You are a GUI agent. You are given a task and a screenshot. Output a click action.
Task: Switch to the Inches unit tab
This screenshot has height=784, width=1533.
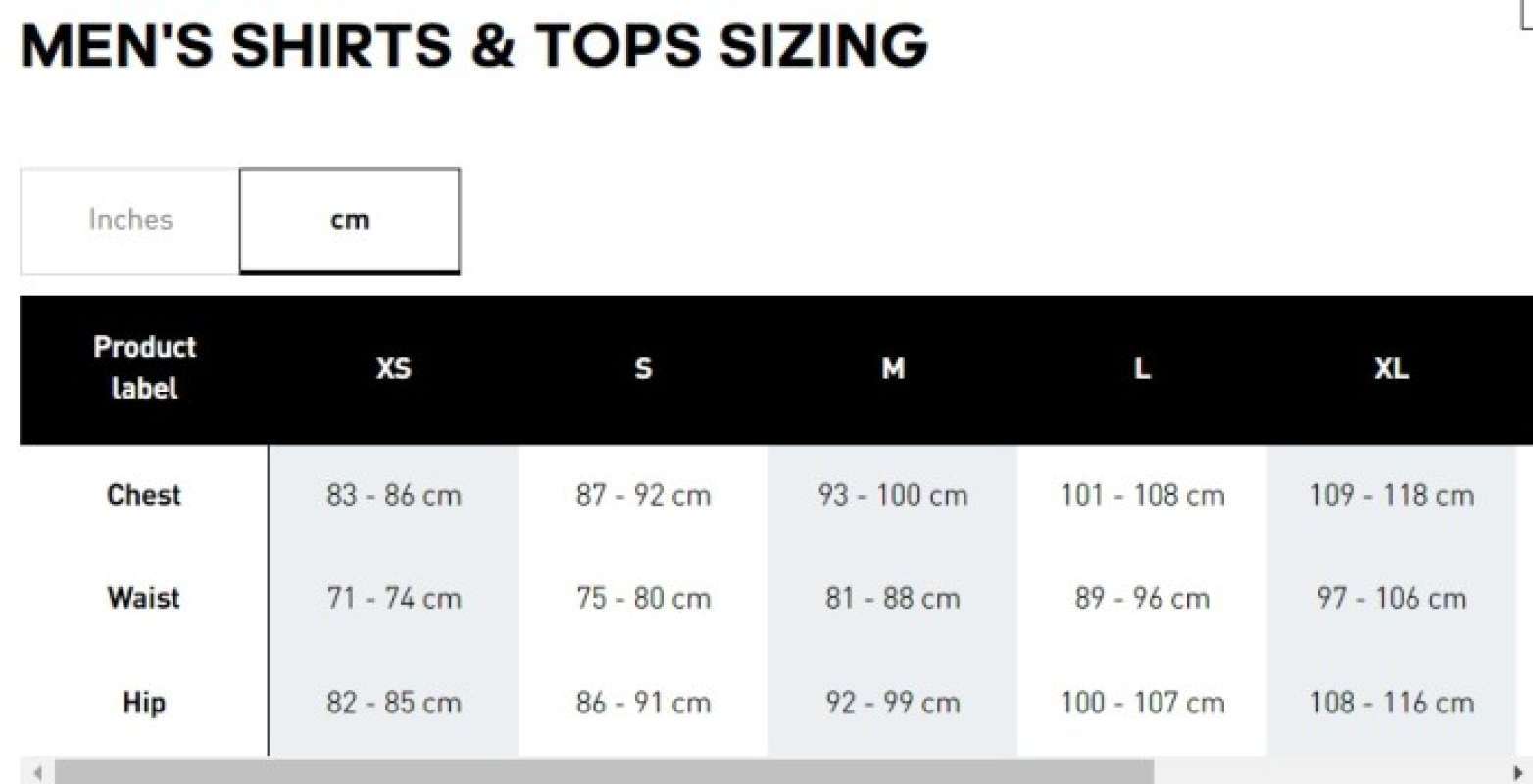(130, 220)
